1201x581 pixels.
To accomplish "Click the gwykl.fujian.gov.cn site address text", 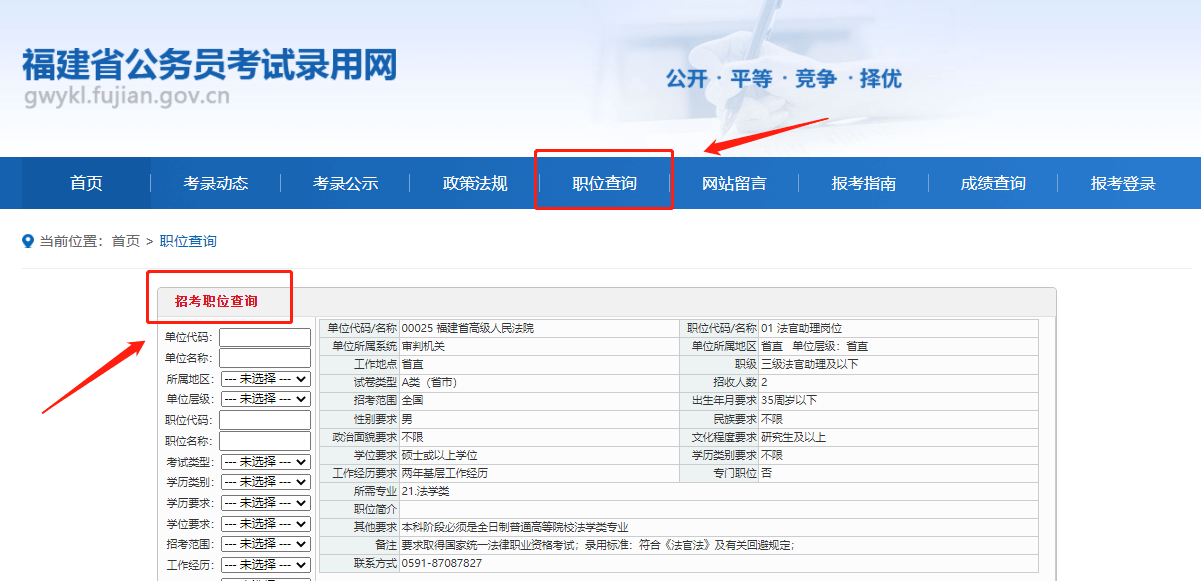I will click(126, 97).
